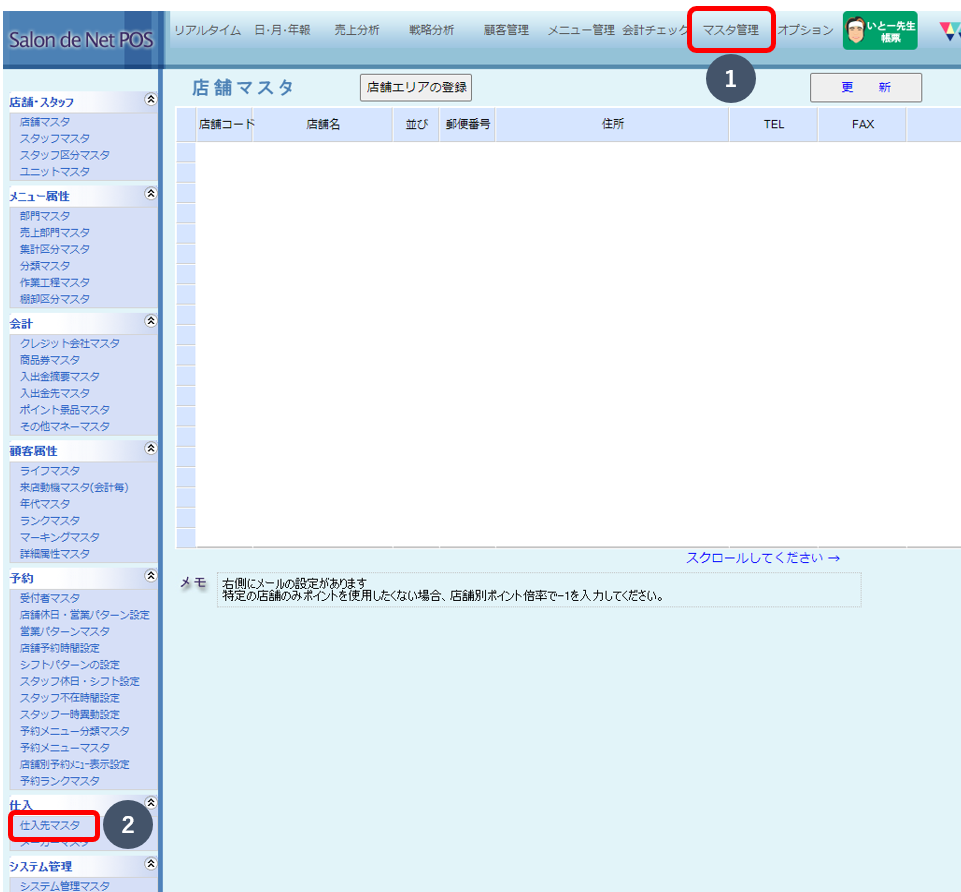Collapse the 会計 section chevron
The height and width of the screenshot is (892, 961).
(151, 322)
